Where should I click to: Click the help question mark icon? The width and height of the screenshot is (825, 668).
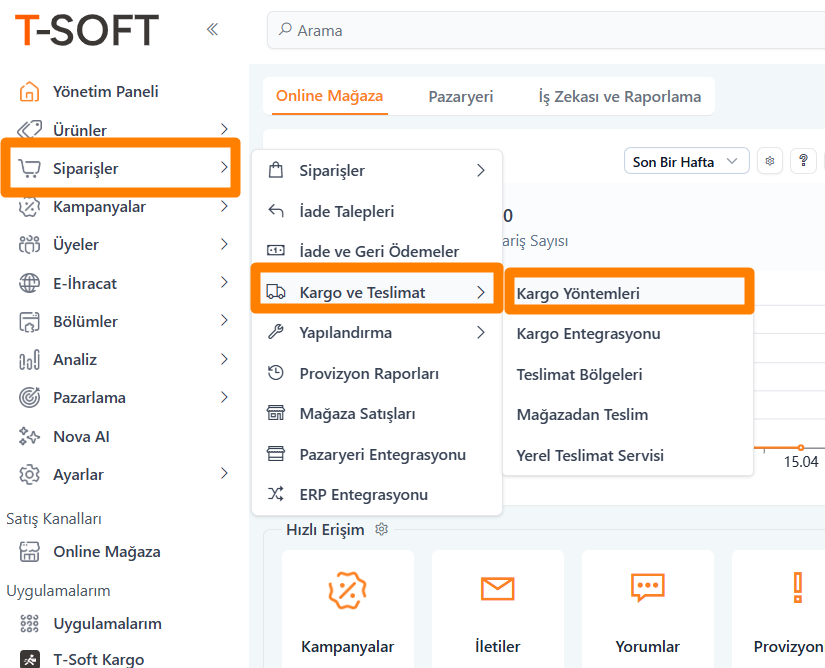click(x=802, y=162)
